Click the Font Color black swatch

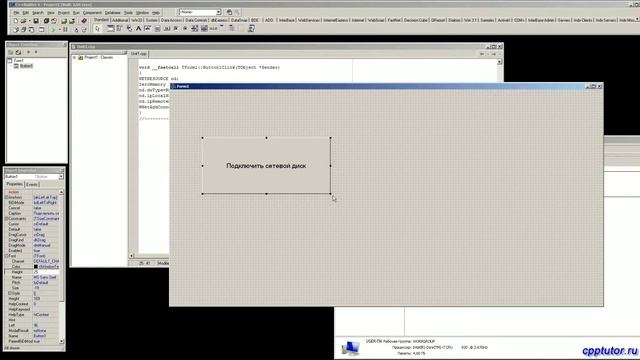point(36,267)
